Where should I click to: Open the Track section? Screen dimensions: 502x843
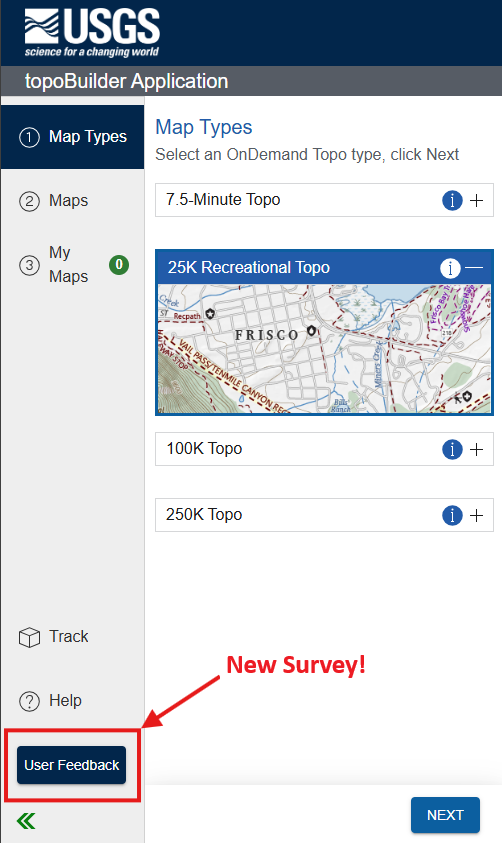coord(73,637)
